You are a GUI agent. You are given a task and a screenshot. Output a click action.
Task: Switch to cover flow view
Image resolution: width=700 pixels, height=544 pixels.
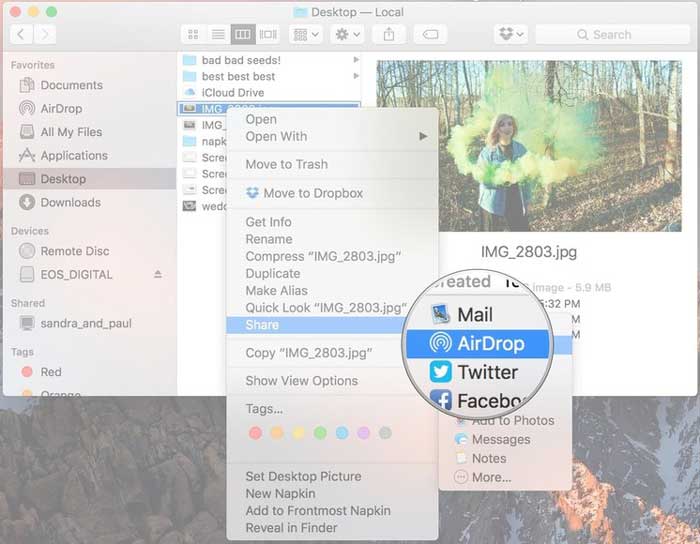268,34
